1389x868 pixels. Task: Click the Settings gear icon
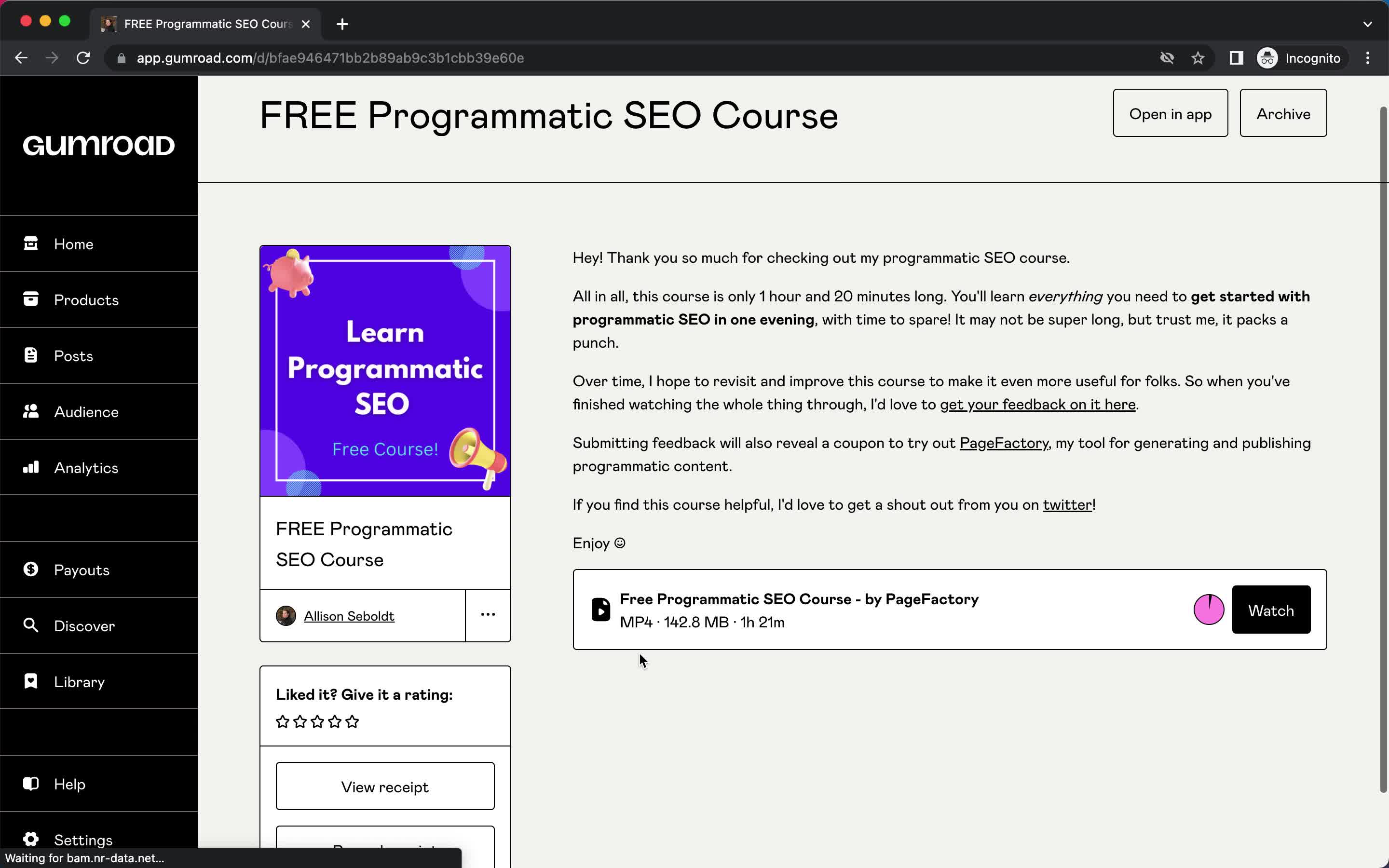point(30,839)
